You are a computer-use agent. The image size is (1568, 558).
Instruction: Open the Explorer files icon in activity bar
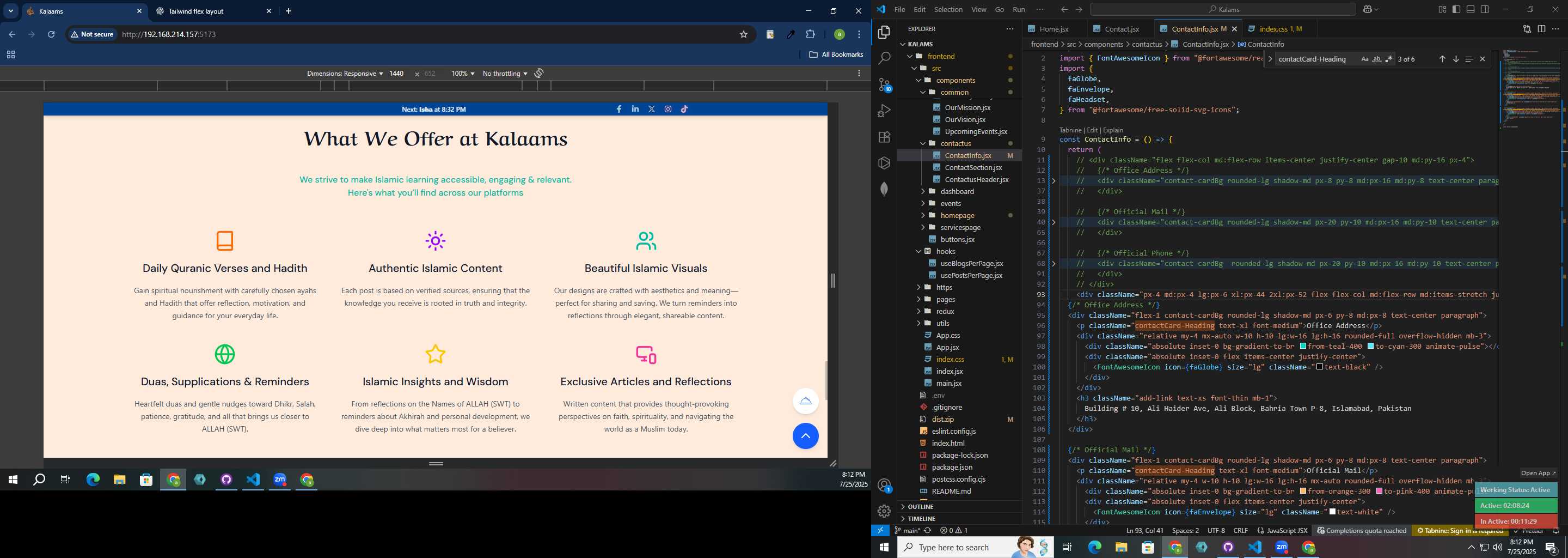pyautogui.click(x=884, y=32)
